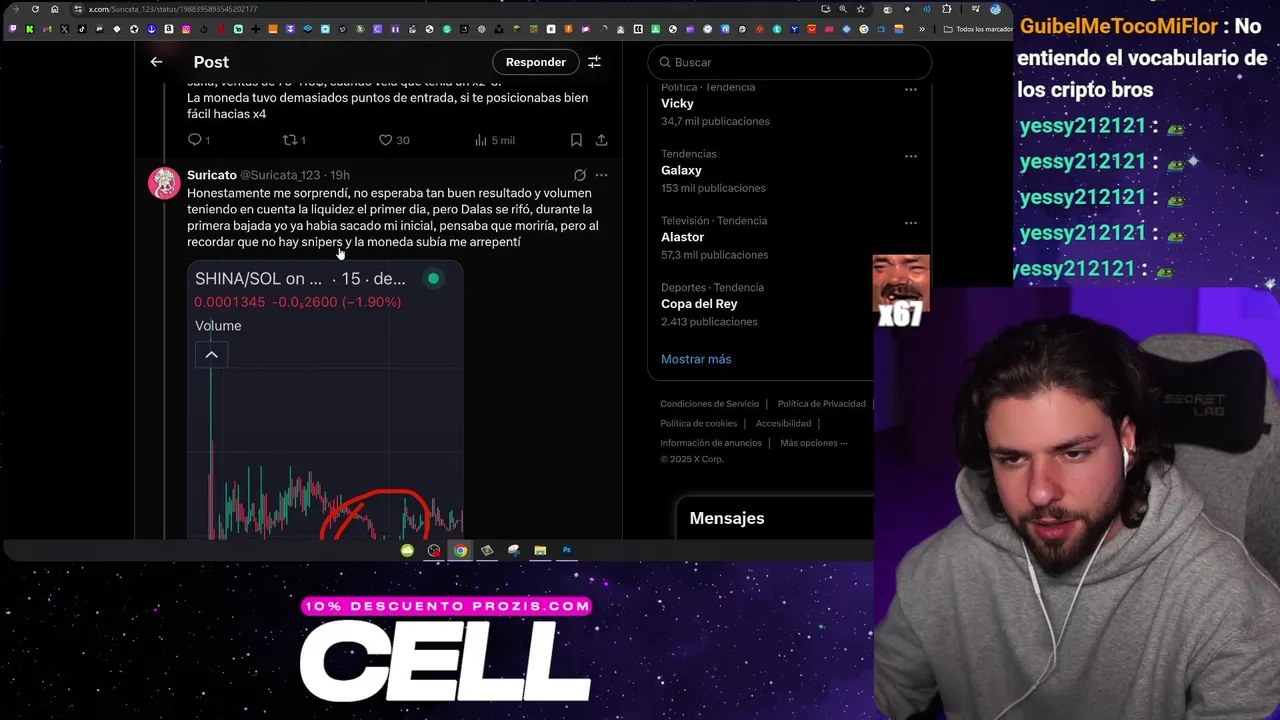Image resolution: width=1280 pixels, height=720 pixels.
Task: Focus the Buscar search field
Action: (789, 62)
